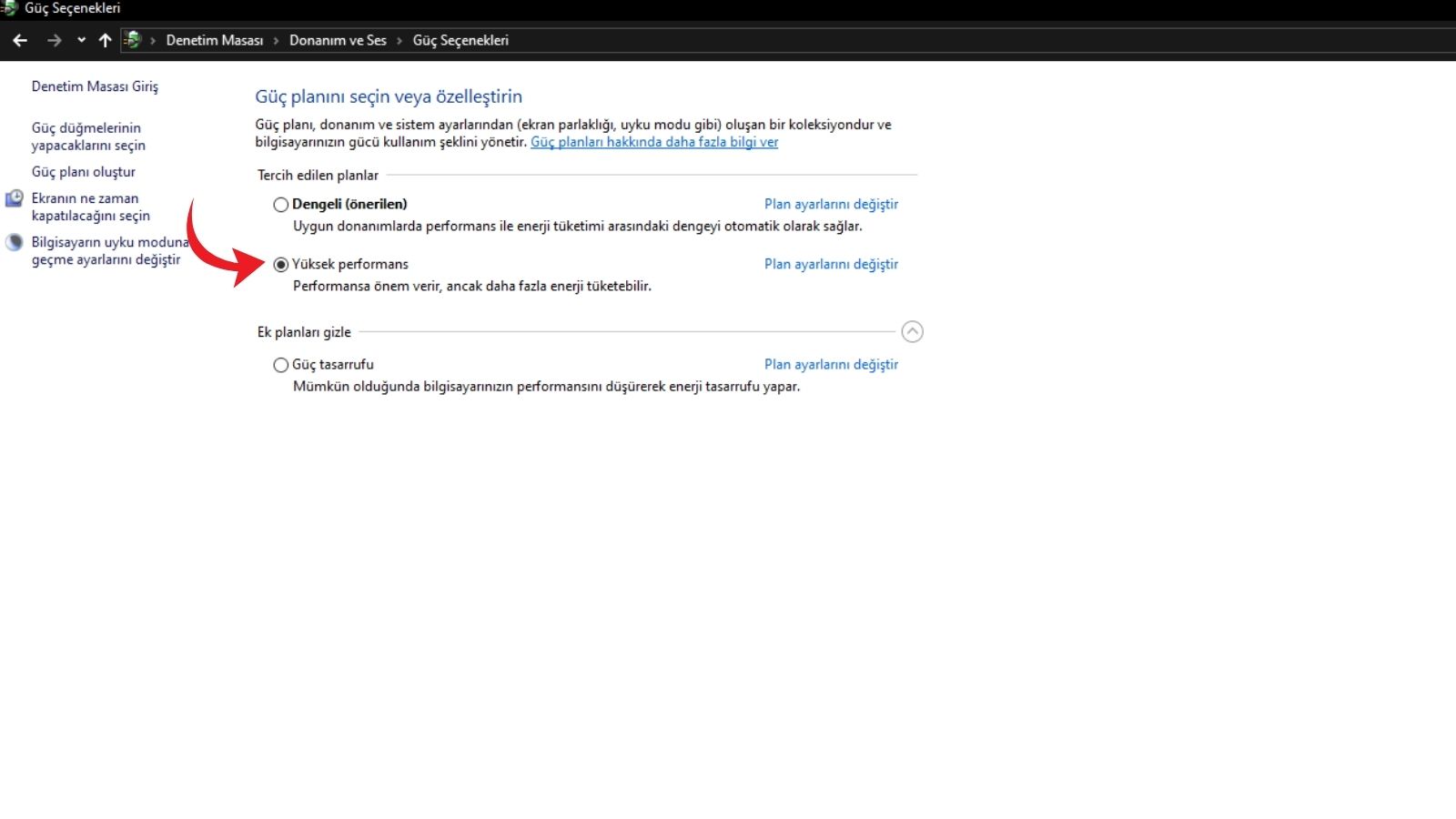Viewport: 1456px width, 819px height.
Task: Collapse the 'Ek planları gizle' section
Action: [912, 332]
